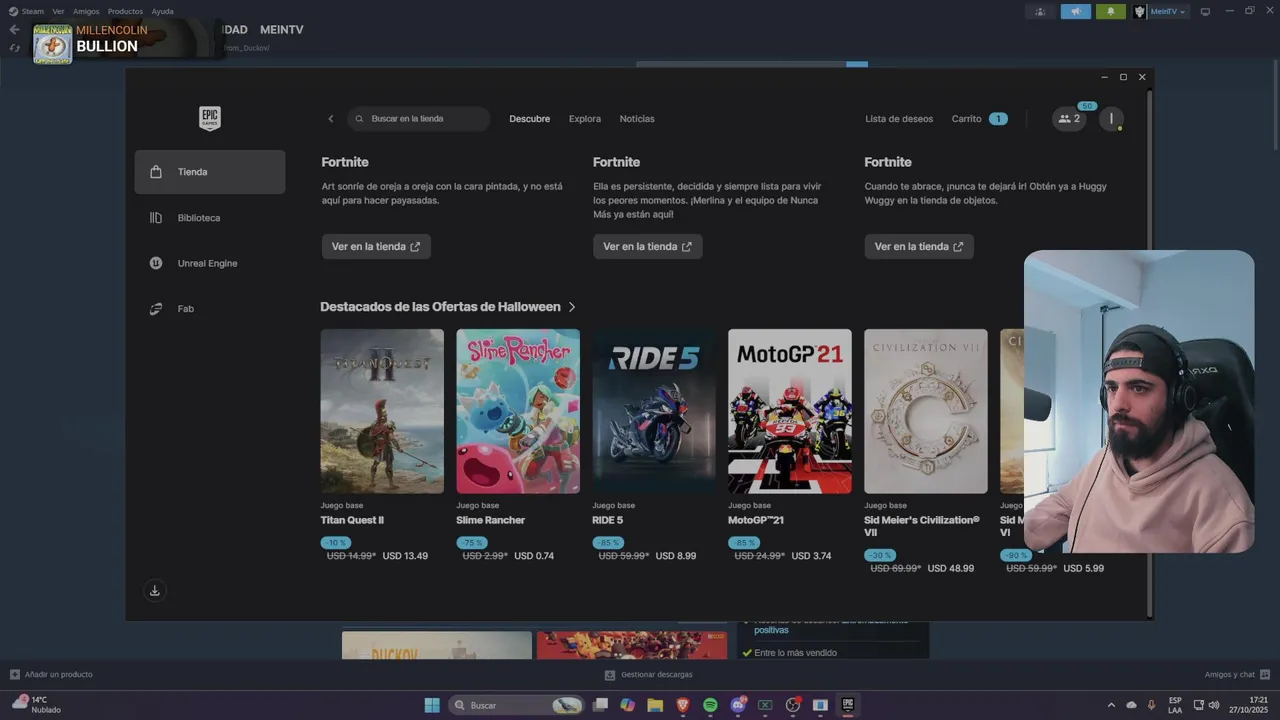Open the Civilization VII cover thumbnail
1280x720 pixels.
click(x=926, y=411)
